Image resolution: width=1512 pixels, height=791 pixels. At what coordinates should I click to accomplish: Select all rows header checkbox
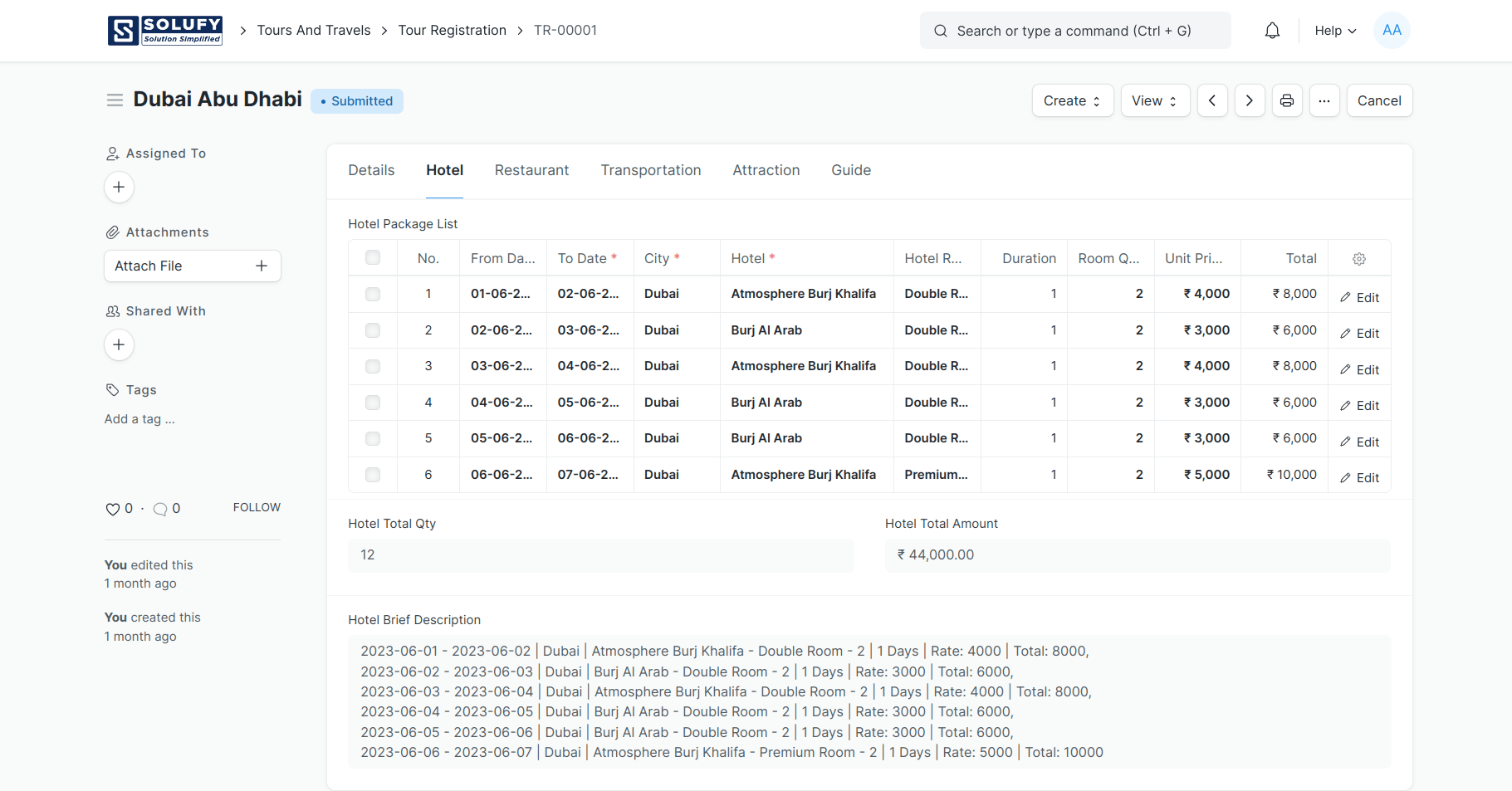pos(373,257)
